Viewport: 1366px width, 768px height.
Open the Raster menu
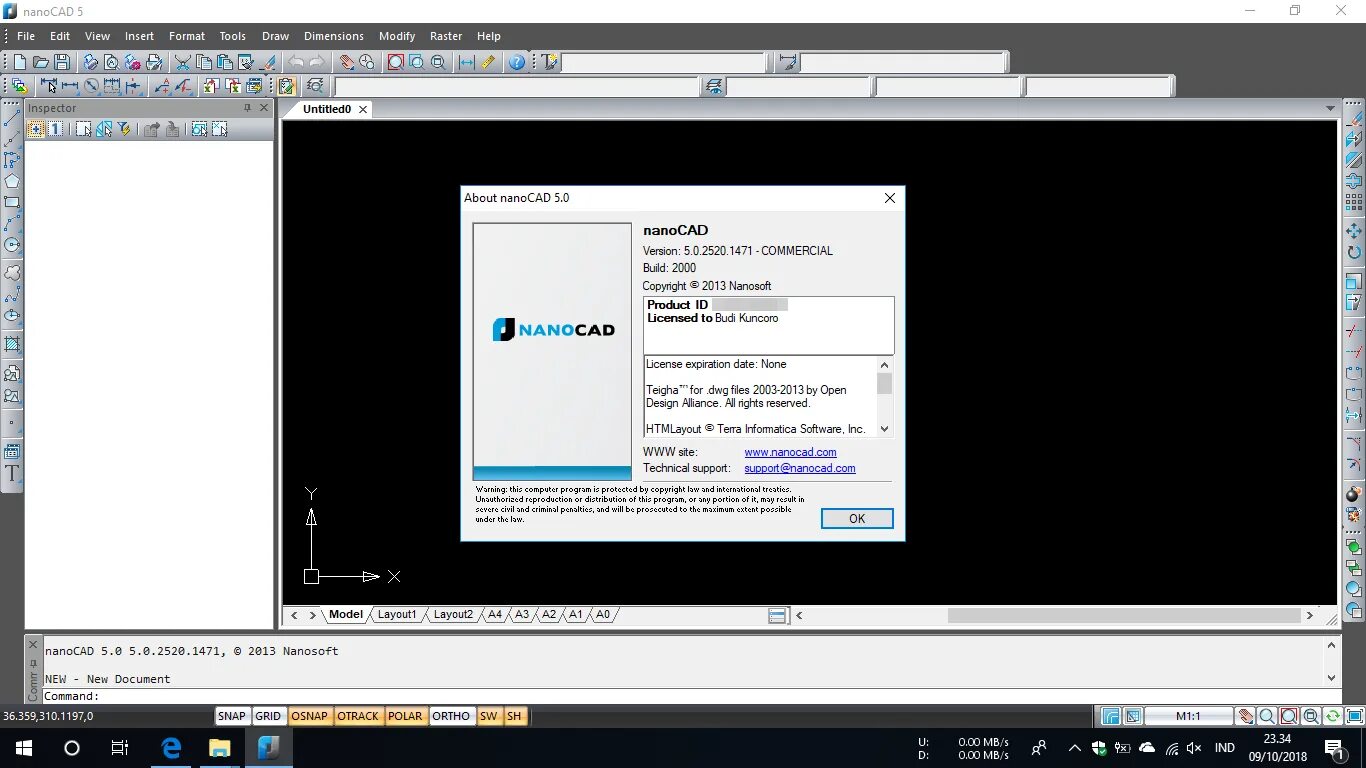pos(446,36)
